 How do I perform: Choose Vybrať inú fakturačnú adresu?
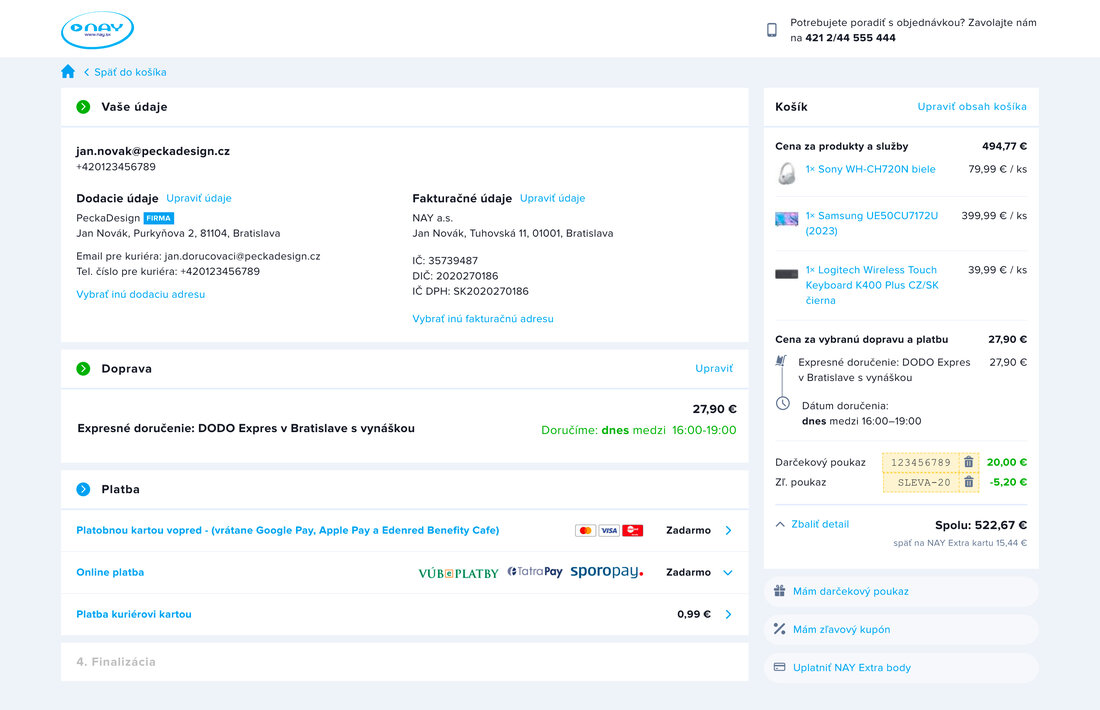tap(483, 319)
